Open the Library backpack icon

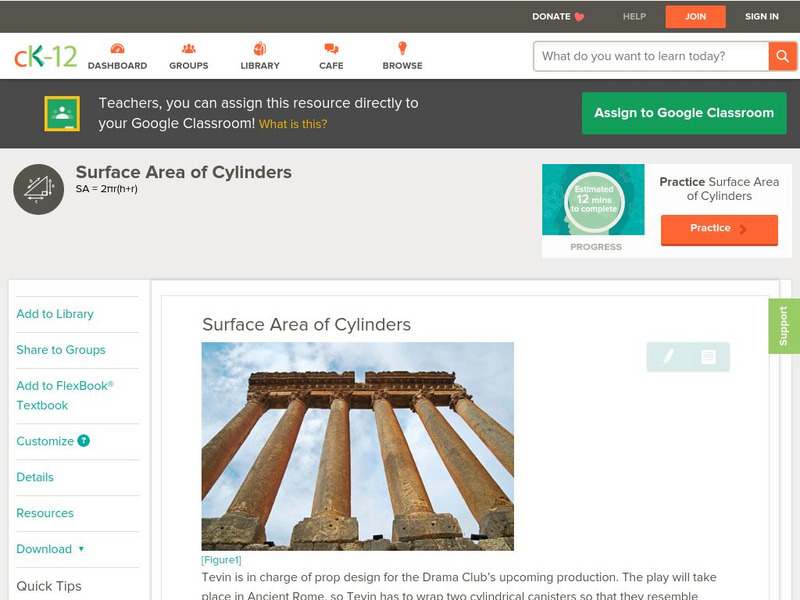click(260, 49)
